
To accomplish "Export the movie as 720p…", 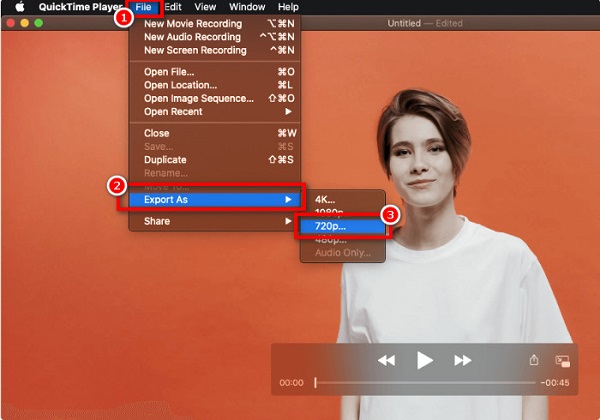I will coord(342,226).
